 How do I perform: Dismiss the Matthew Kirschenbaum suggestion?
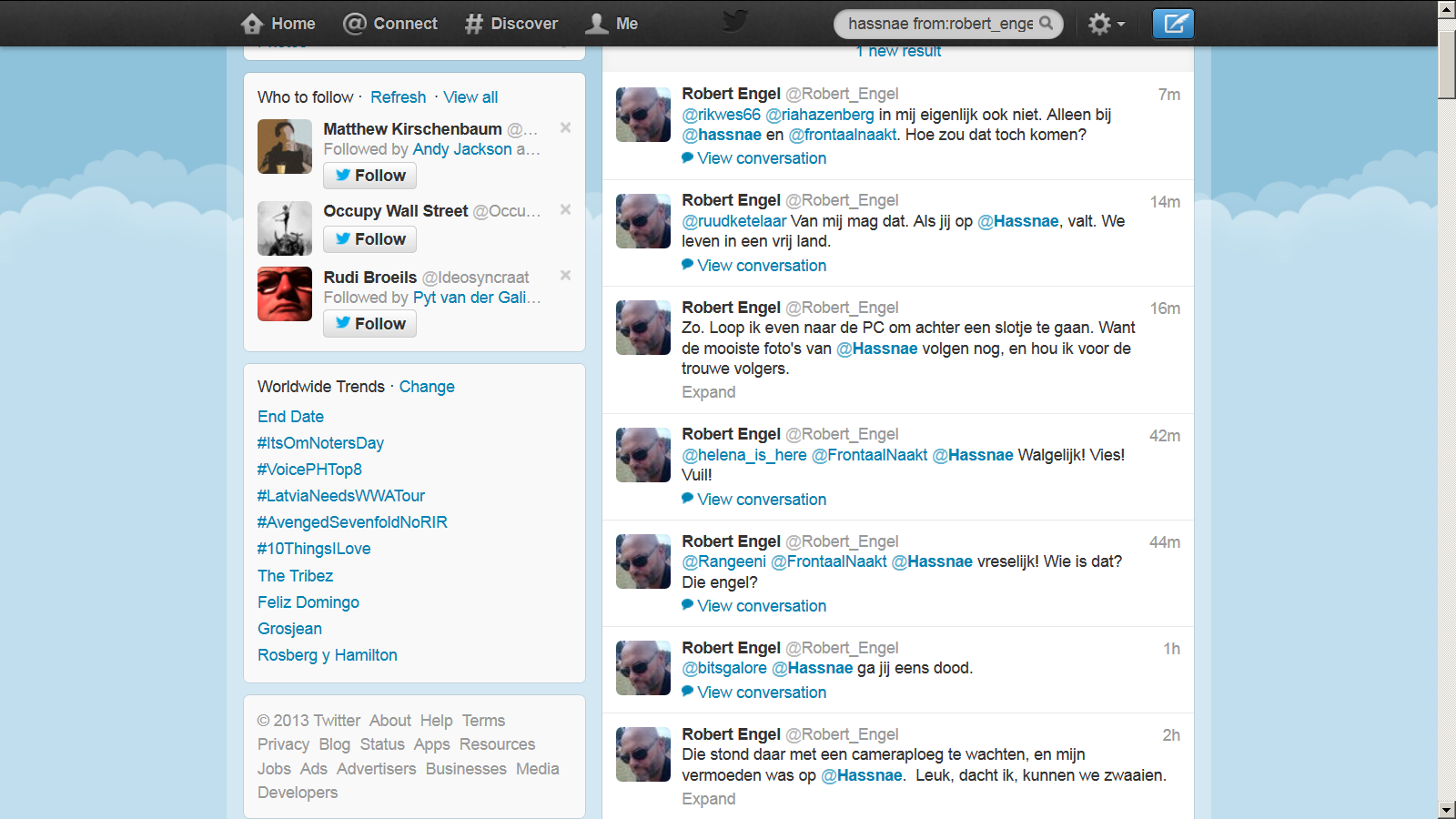tap(565, 127)
